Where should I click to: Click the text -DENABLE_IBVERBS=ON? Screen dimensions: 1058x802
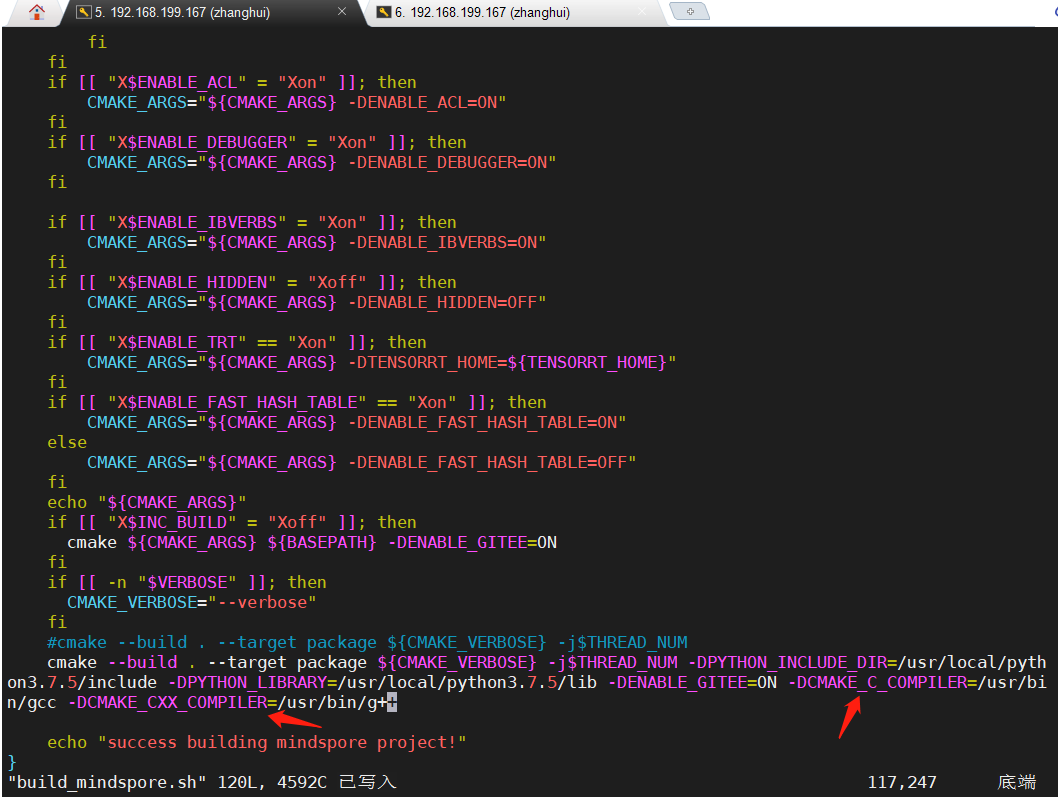[443, 242]
